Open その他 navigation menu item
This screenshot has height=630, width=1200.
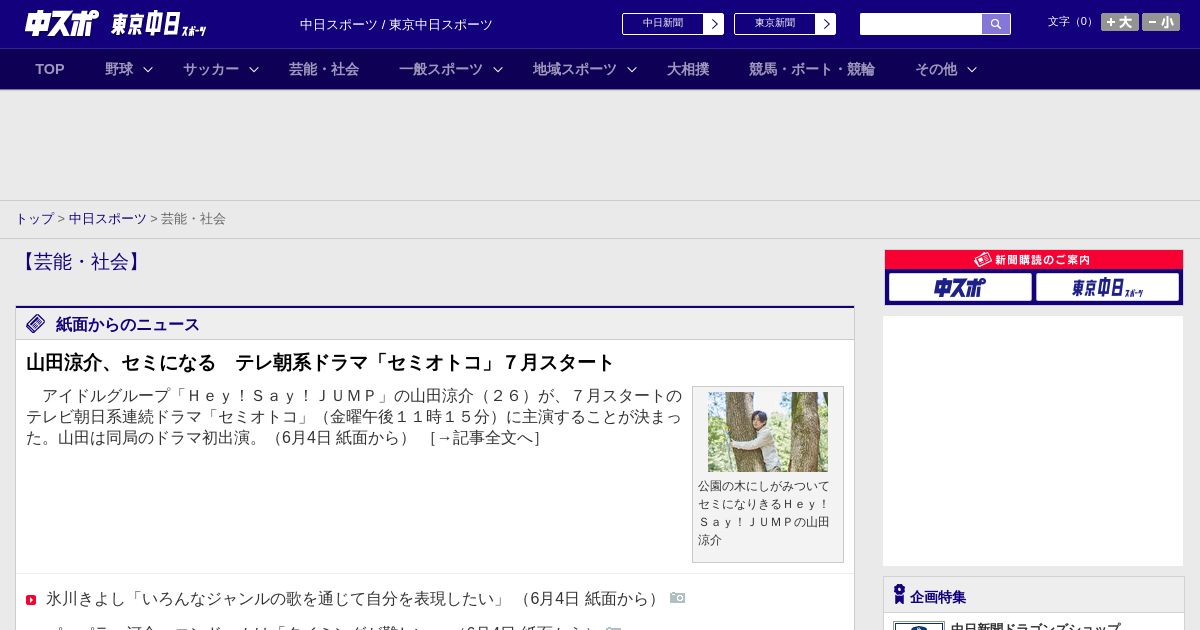tap(936, 69)
